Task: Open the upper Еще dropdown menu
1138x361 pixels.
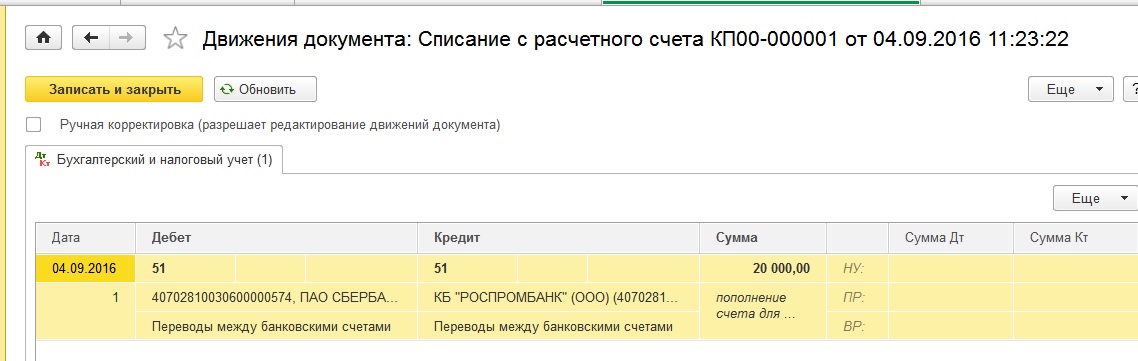Action: pos(1071,89)
